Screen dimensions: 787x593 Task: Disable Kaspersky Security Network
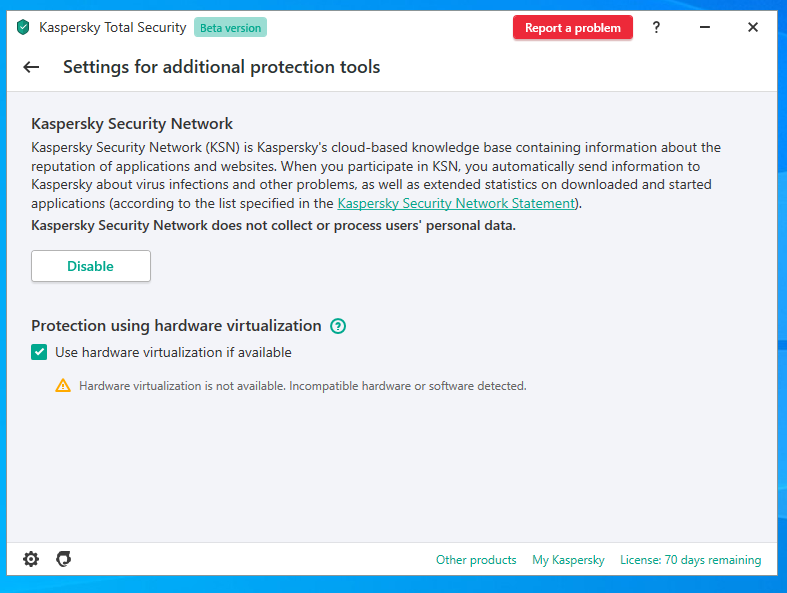pos(91,266)
